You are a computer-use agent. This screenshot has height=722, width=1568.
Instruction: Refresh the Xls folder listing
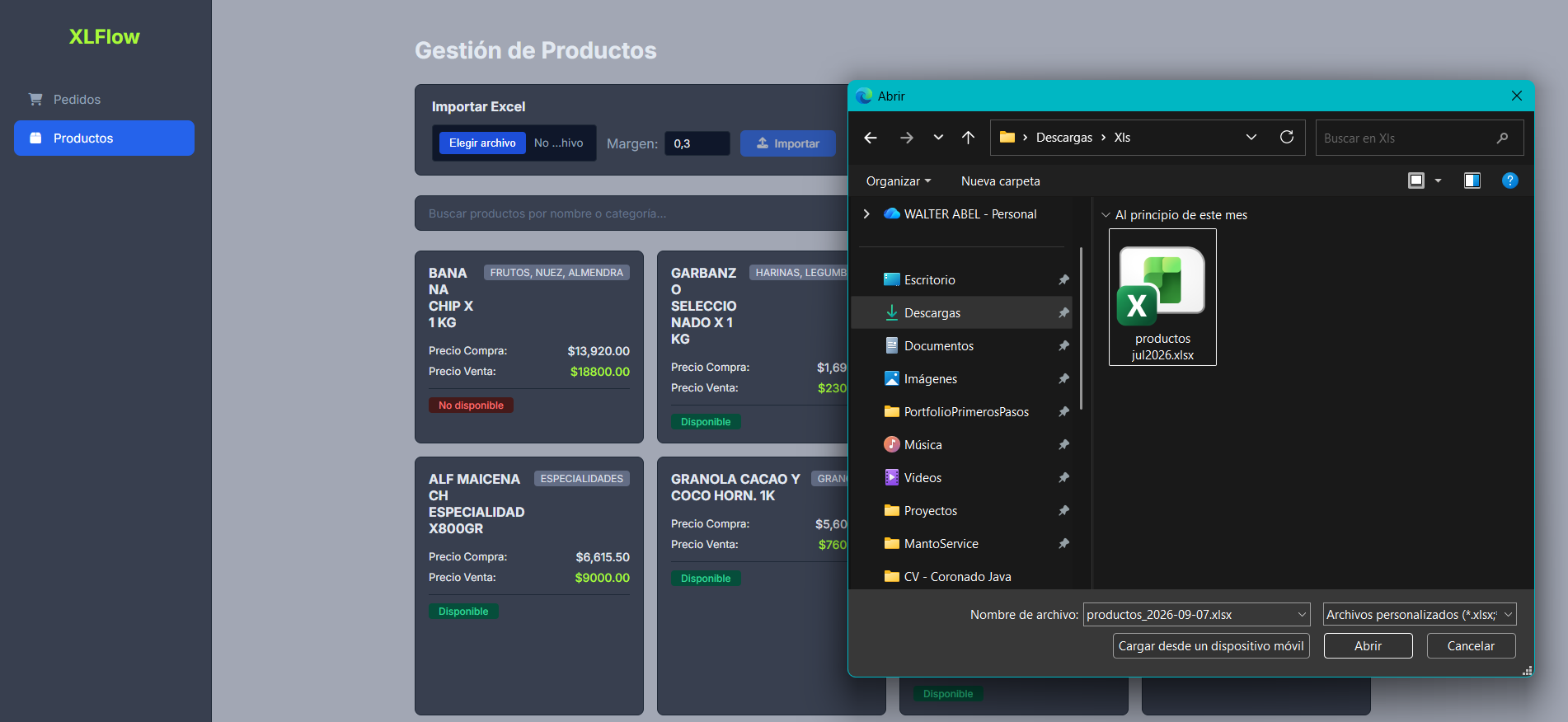click(x=1286, y=137)
